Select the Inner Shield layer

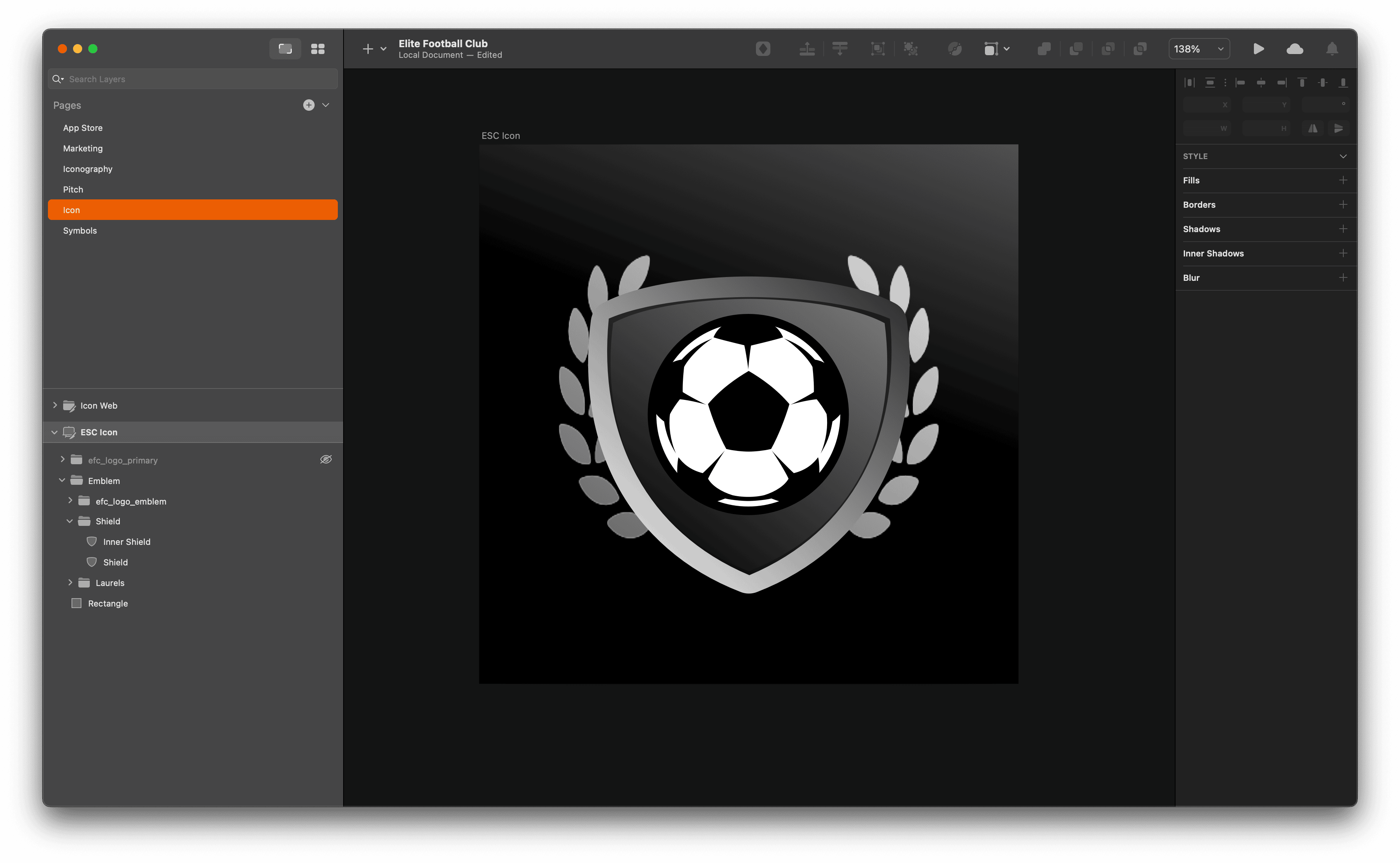pos(193,542)
